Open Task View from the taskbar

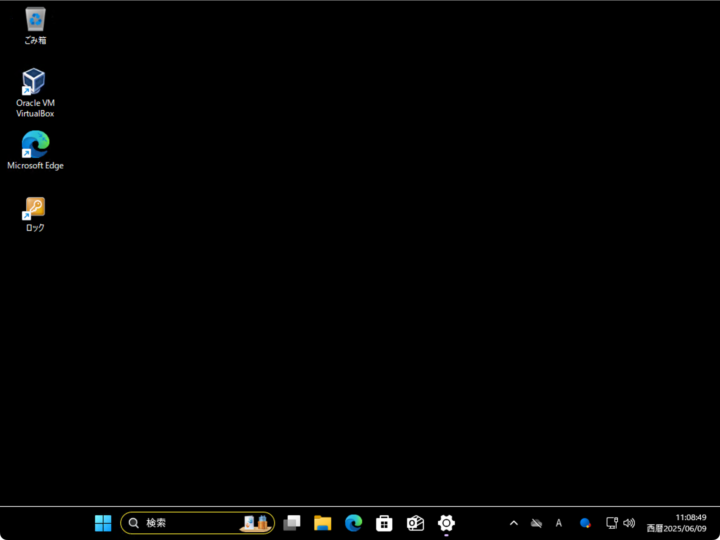[x=292, y=523]
